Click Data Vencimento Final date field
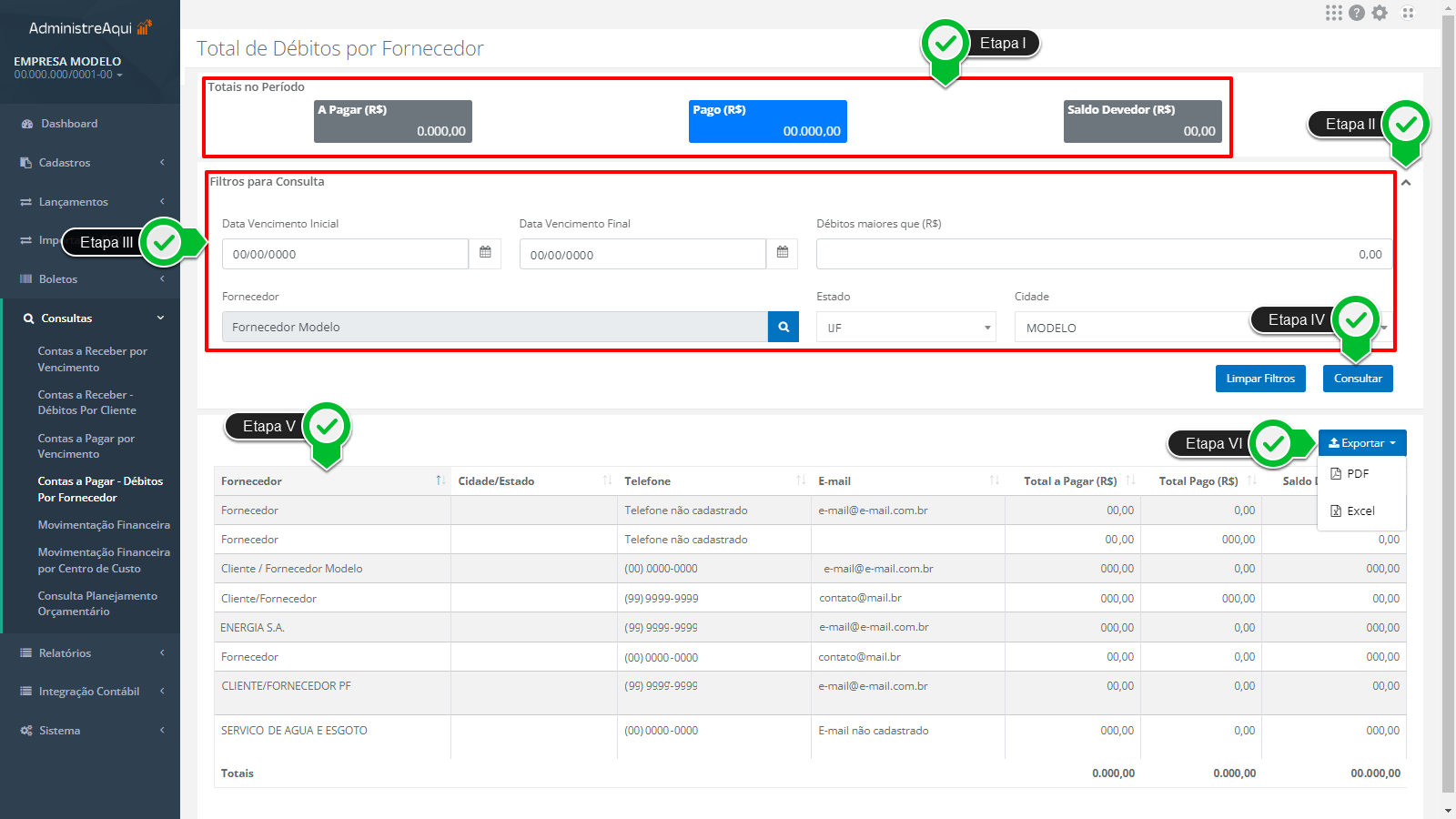1456x819 pixels. pos(643,254)
